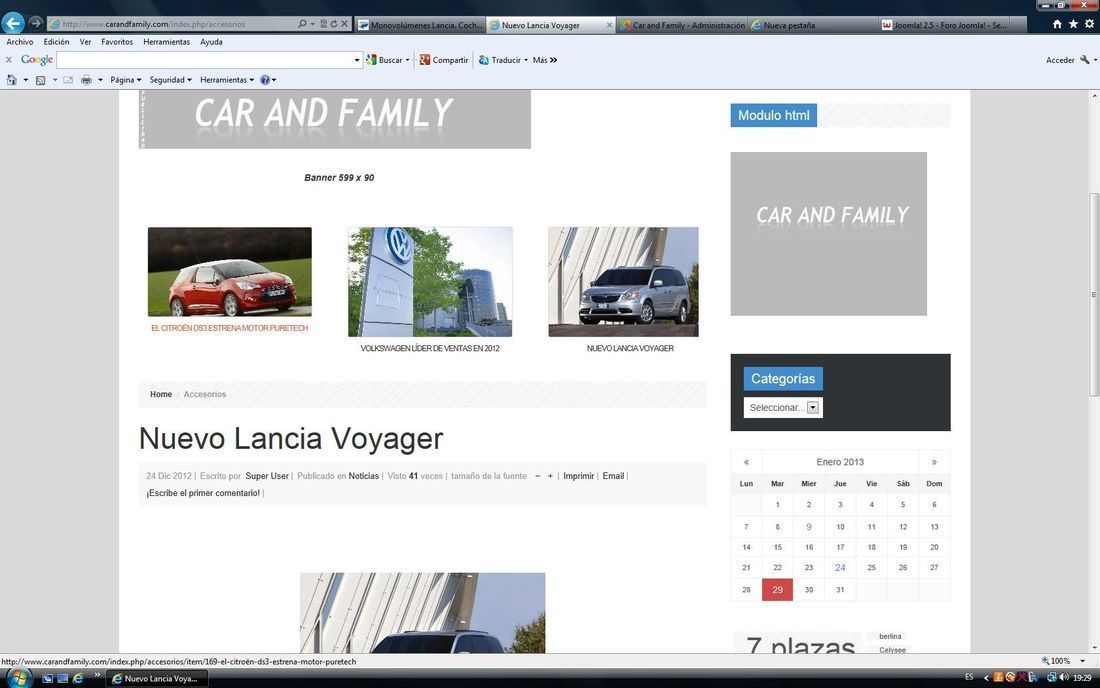Viewport: 1100px width, 688px height.
Task: Click the Compartir share button
Action: (443, 60)
